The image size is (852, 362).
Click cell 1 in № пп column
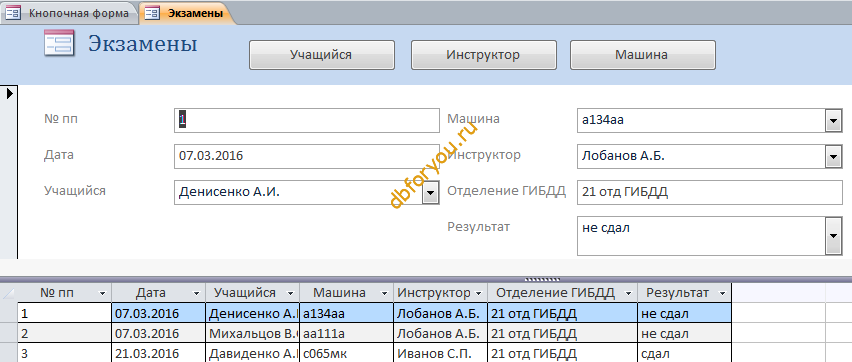65,314
